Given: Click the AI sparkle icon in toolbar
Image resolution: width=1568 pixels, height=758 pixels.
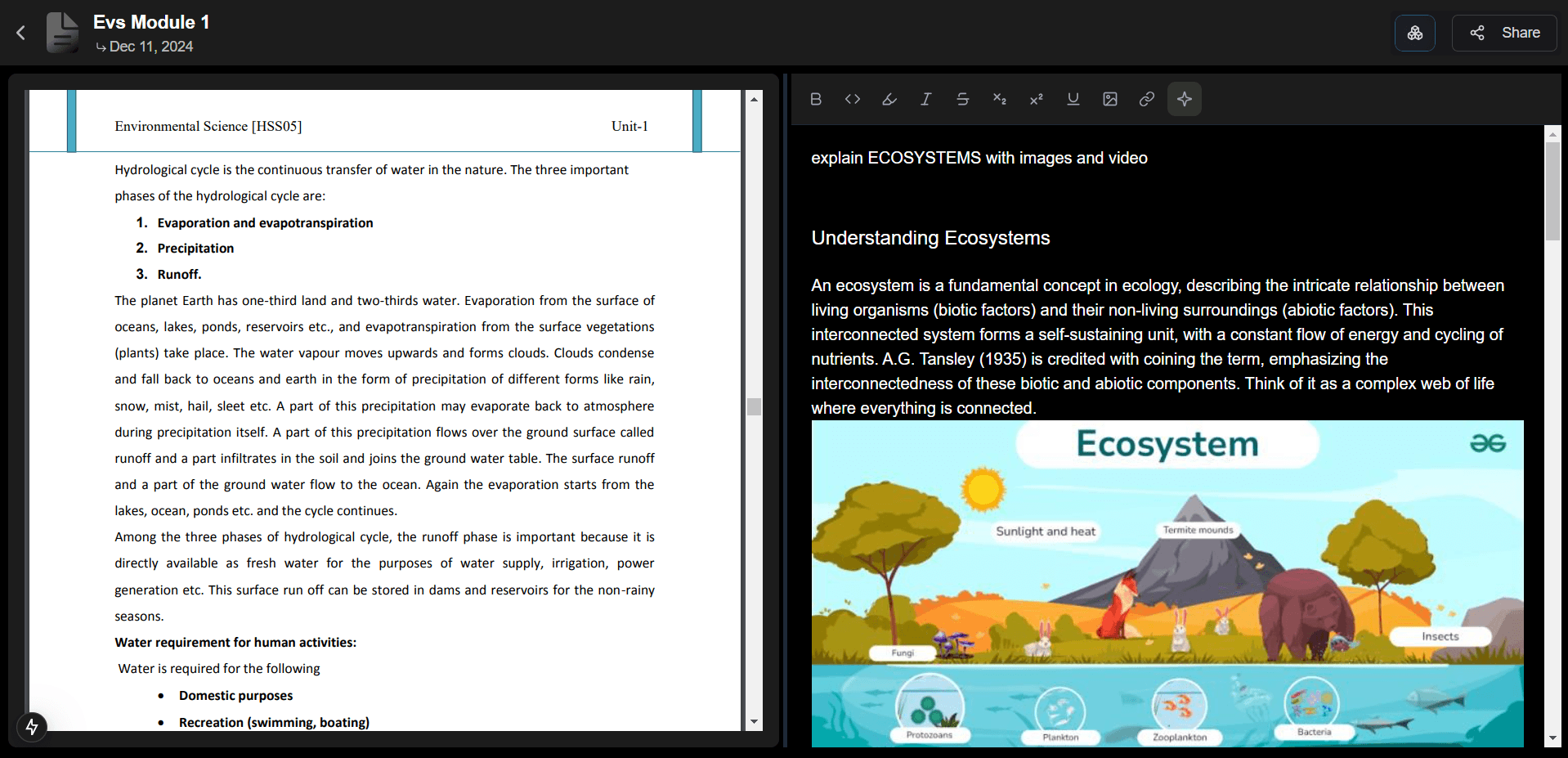Looking at the screenshot, I should point(1184,99).
